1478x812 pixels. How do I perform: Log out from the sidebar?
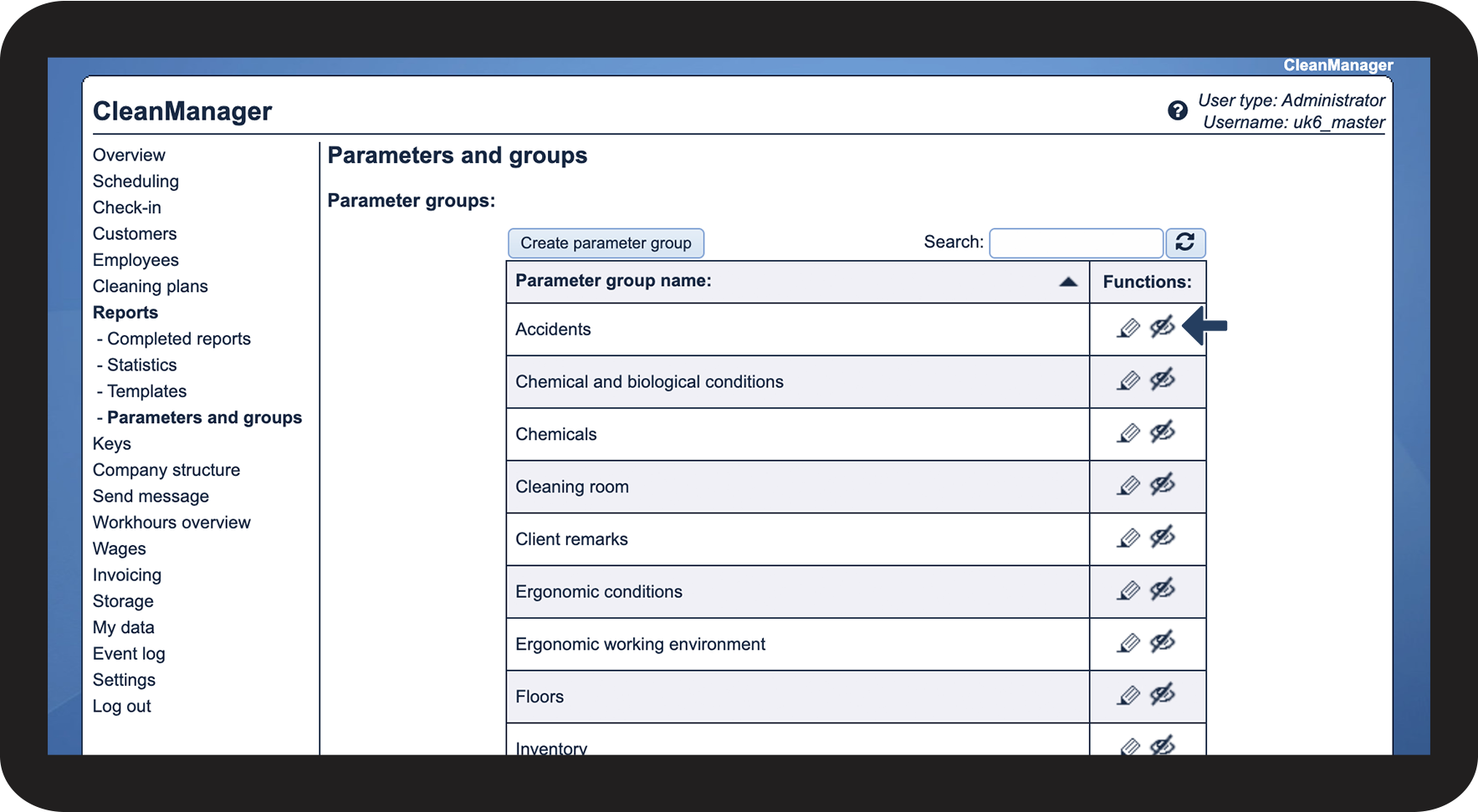coord(122,707)
